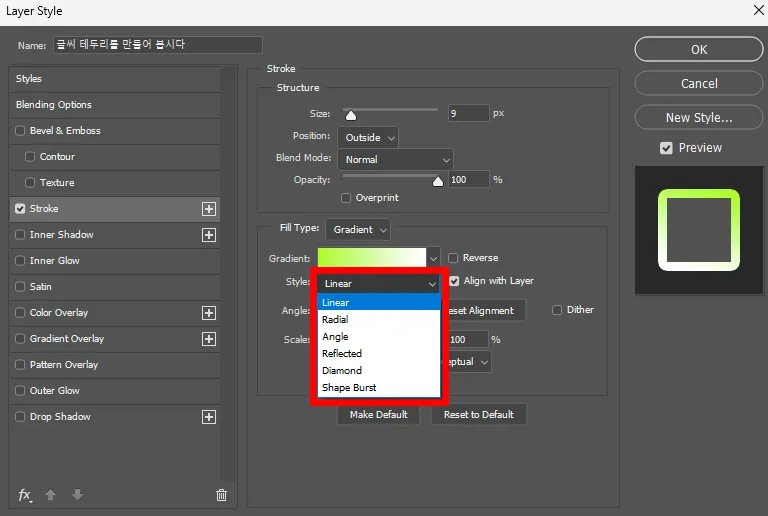Open the Blend Mode dropdown set to Normal
Screen dimensions: 768x516
(395, 160)
